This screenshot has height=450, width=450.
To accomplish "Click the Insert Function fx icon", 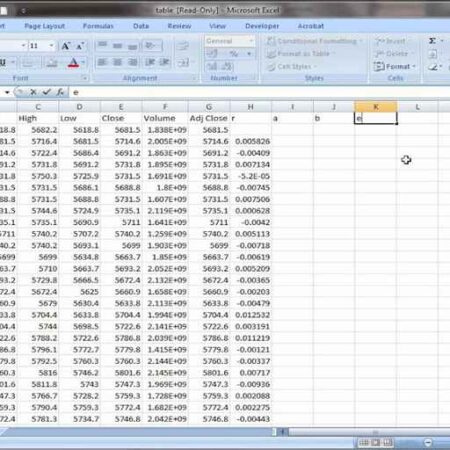I will coord(60,92).
